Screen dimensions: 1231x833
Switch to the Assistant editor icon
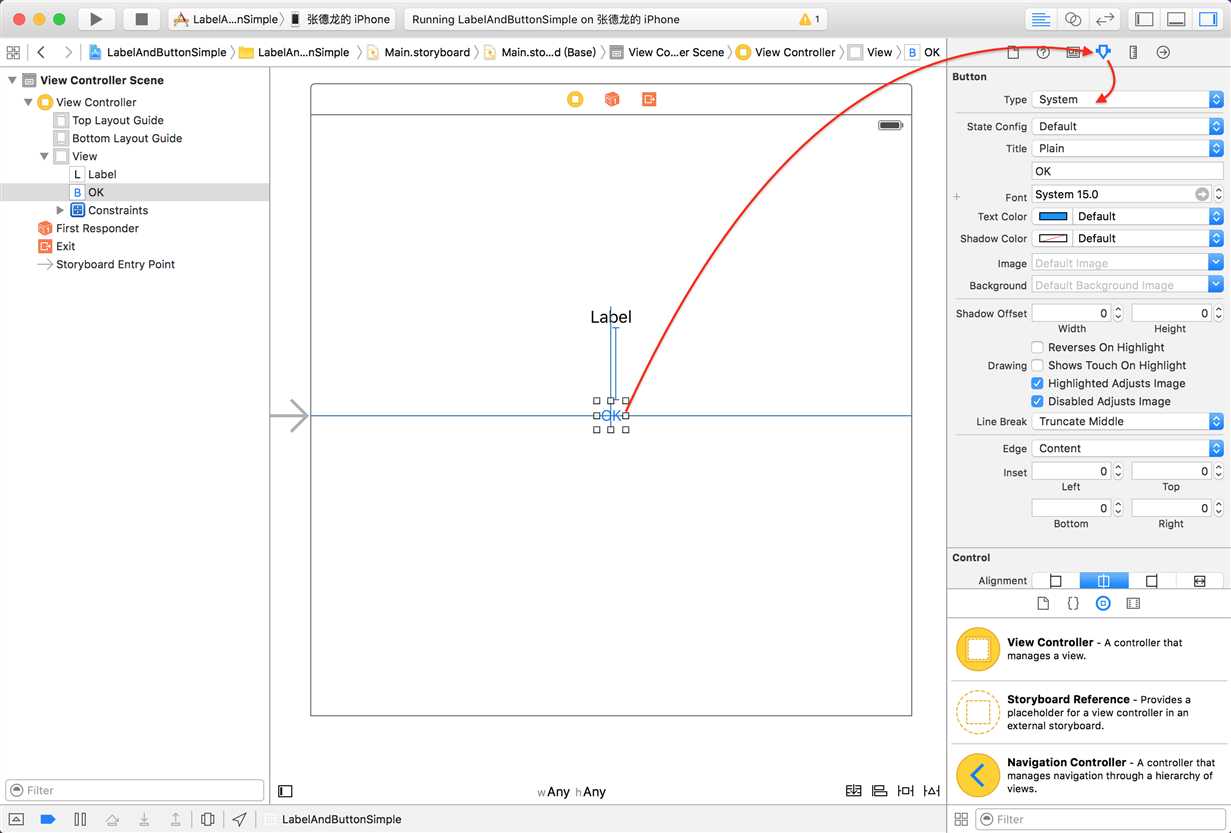coord(1073,19)
